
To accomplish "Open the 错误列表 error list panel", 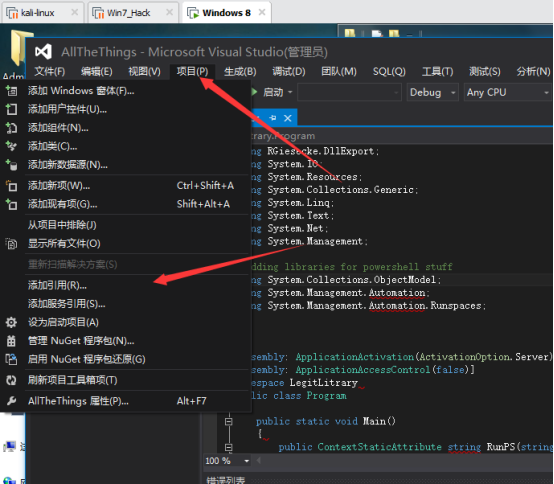I will click(225, 480).
